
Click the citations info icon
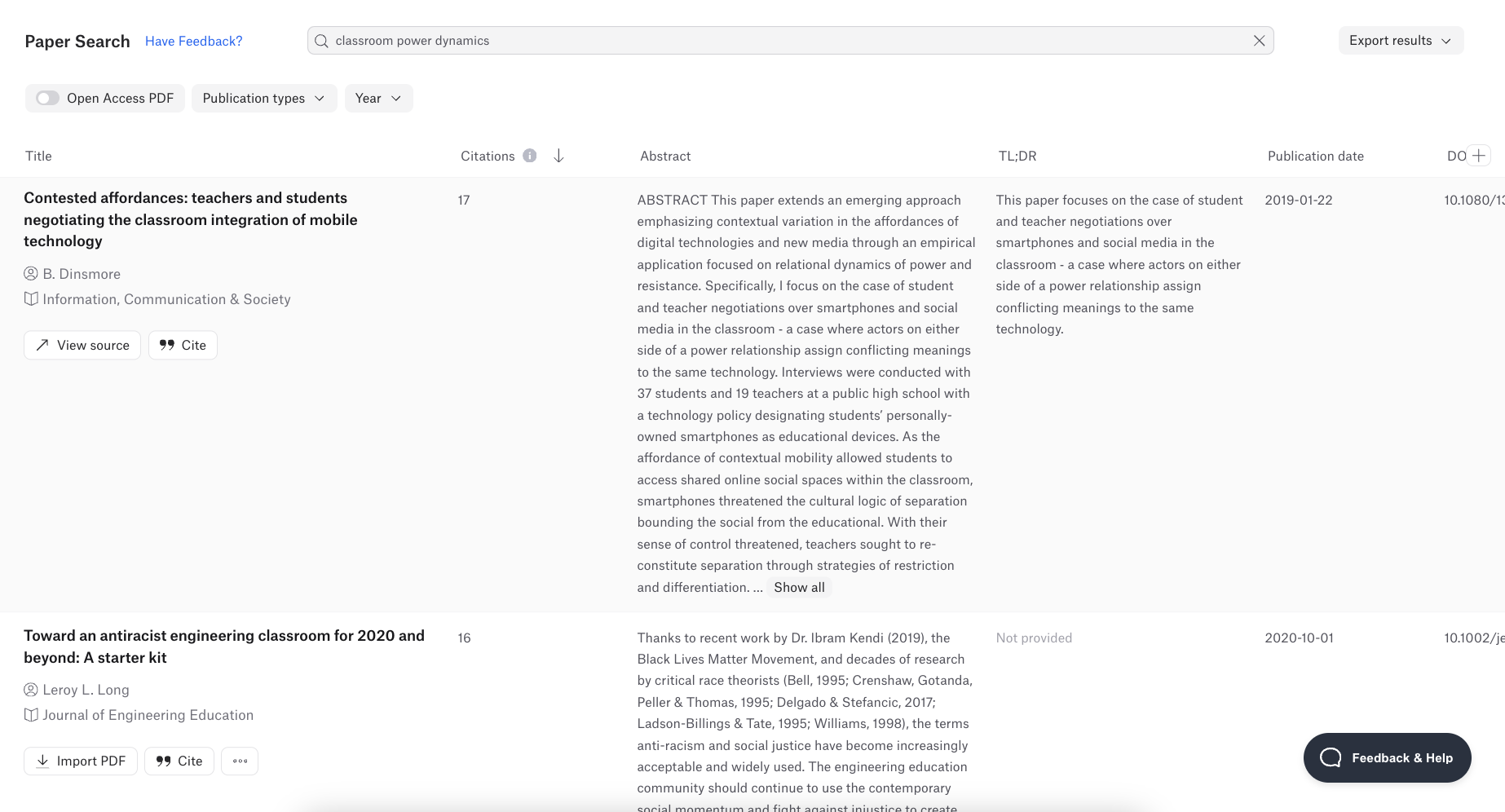click(530, 156)
